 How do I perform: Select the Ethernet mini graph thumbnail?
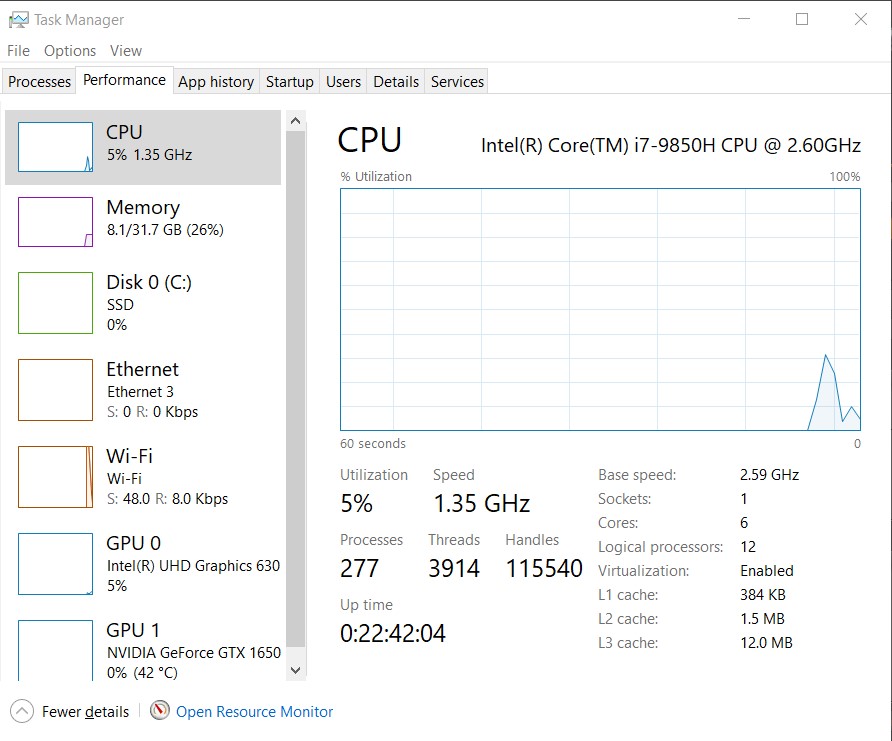(55, 390)
